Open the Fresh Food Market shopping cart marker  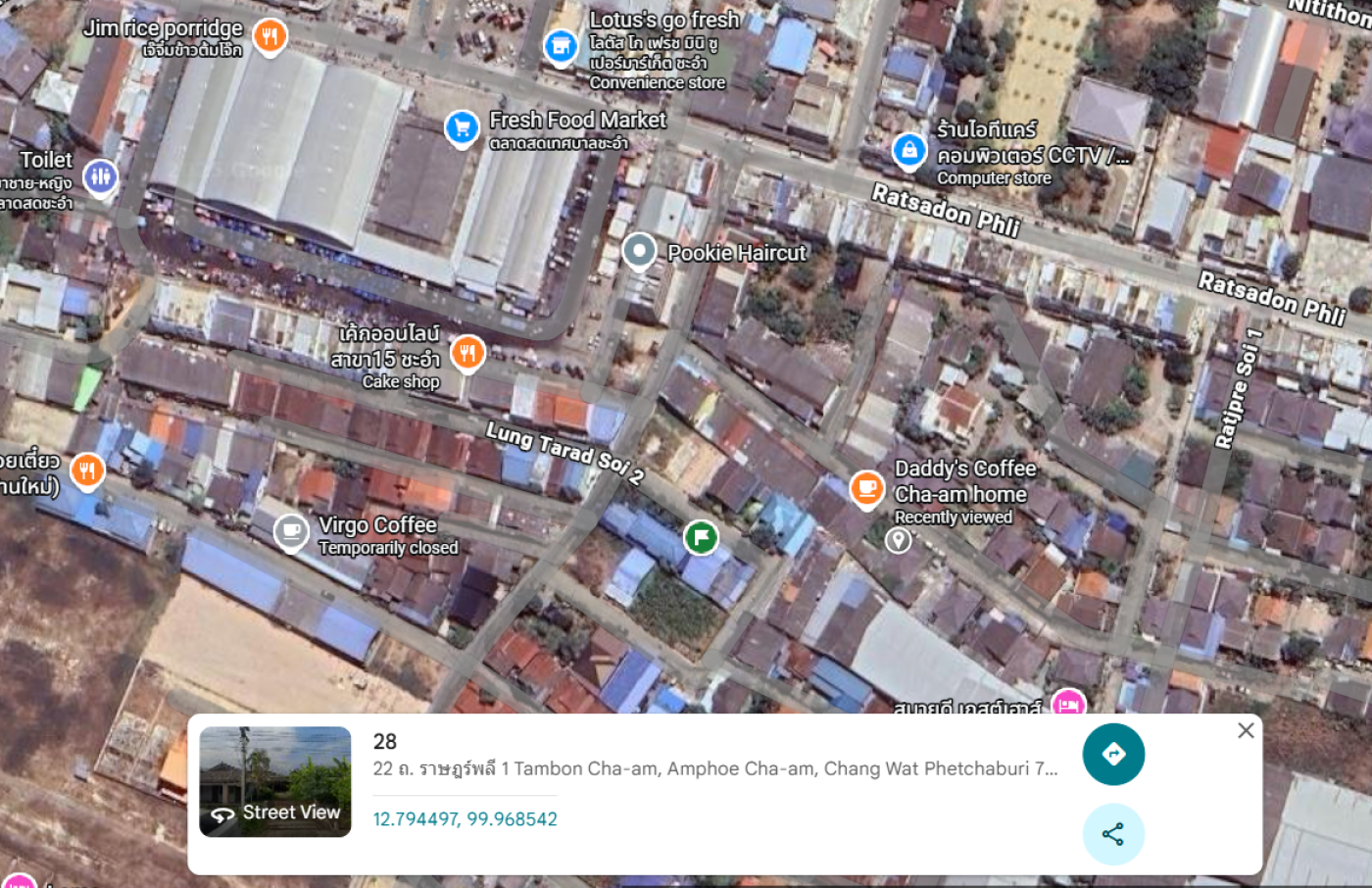(x=462, y=127)
